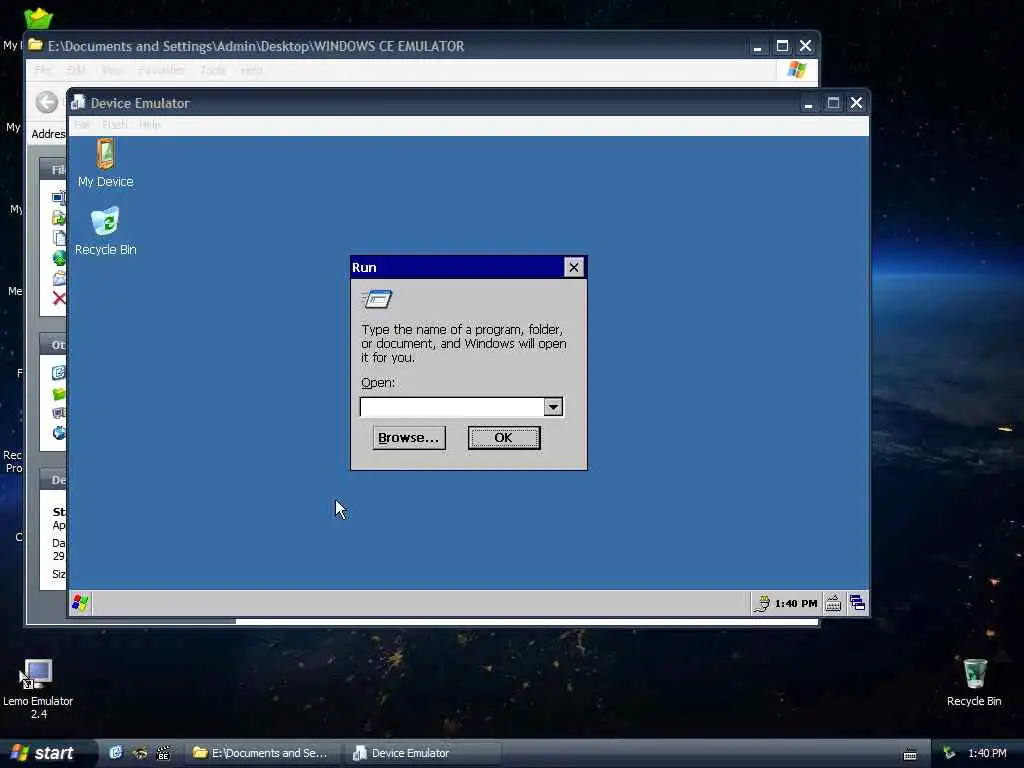Viewport: 1024px width, 768px height.
Task: Click the 1:40 PM clock in emulator taskbar
Action: [795, 603]
